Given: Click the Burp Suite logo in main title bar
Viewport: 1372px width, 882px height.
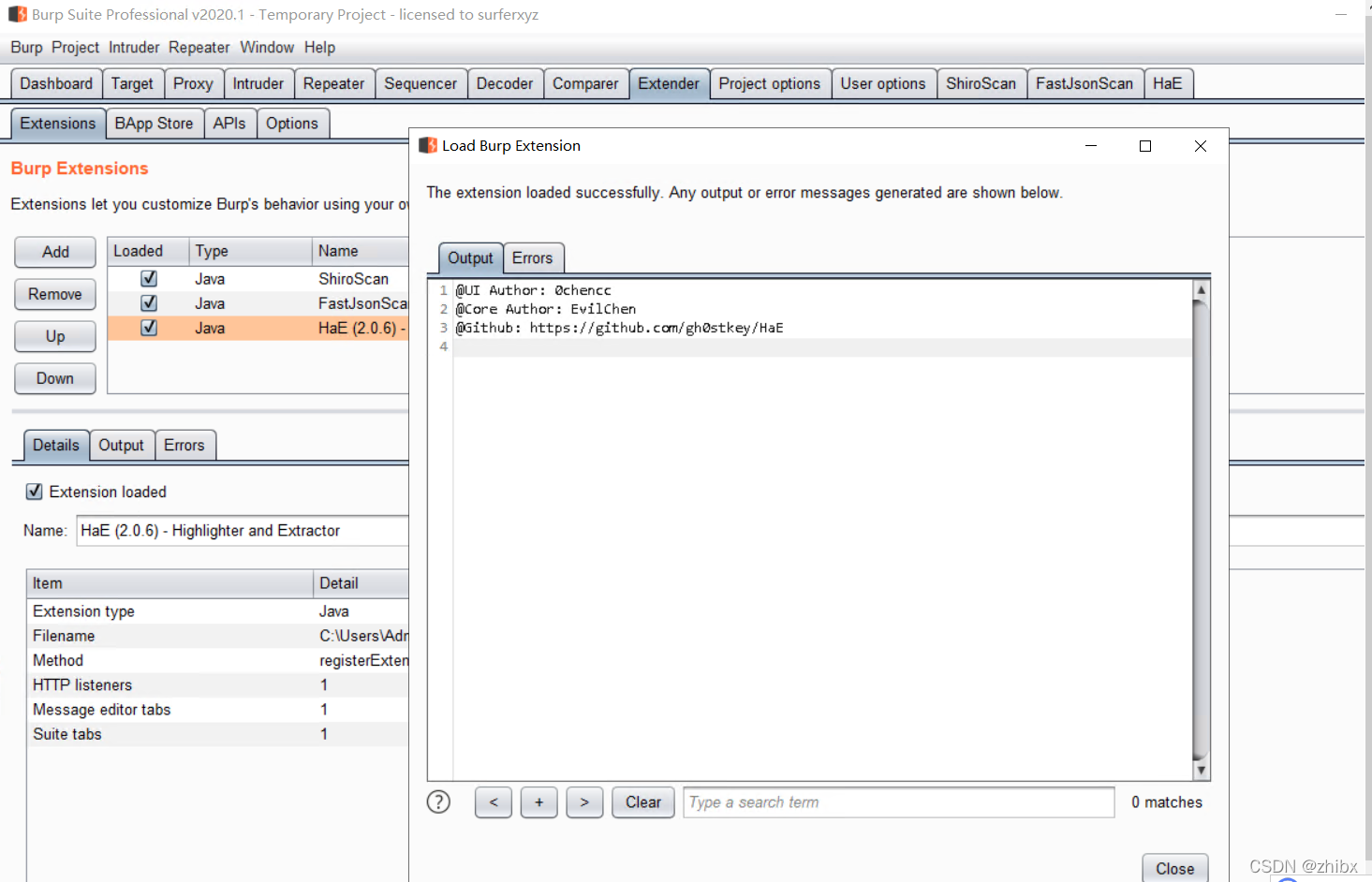Looking at the screenshot, I should click(18, 15).
